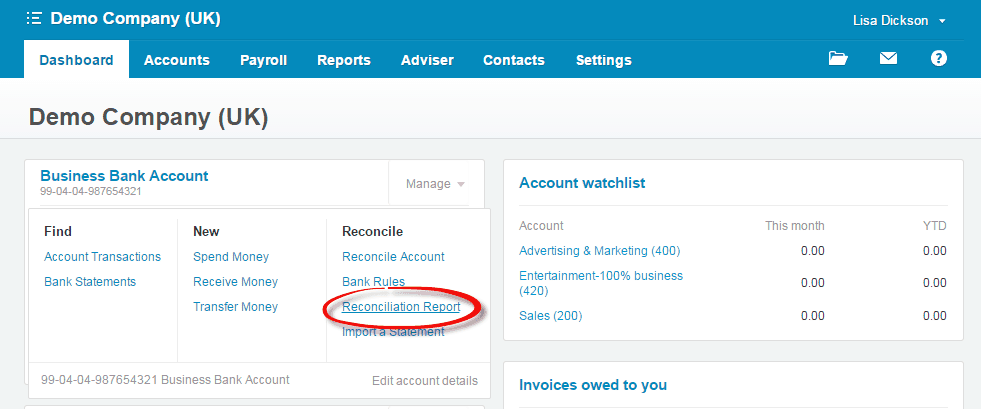
Task: Open the inbox mail envelope icon
Action: pos(888,59)
